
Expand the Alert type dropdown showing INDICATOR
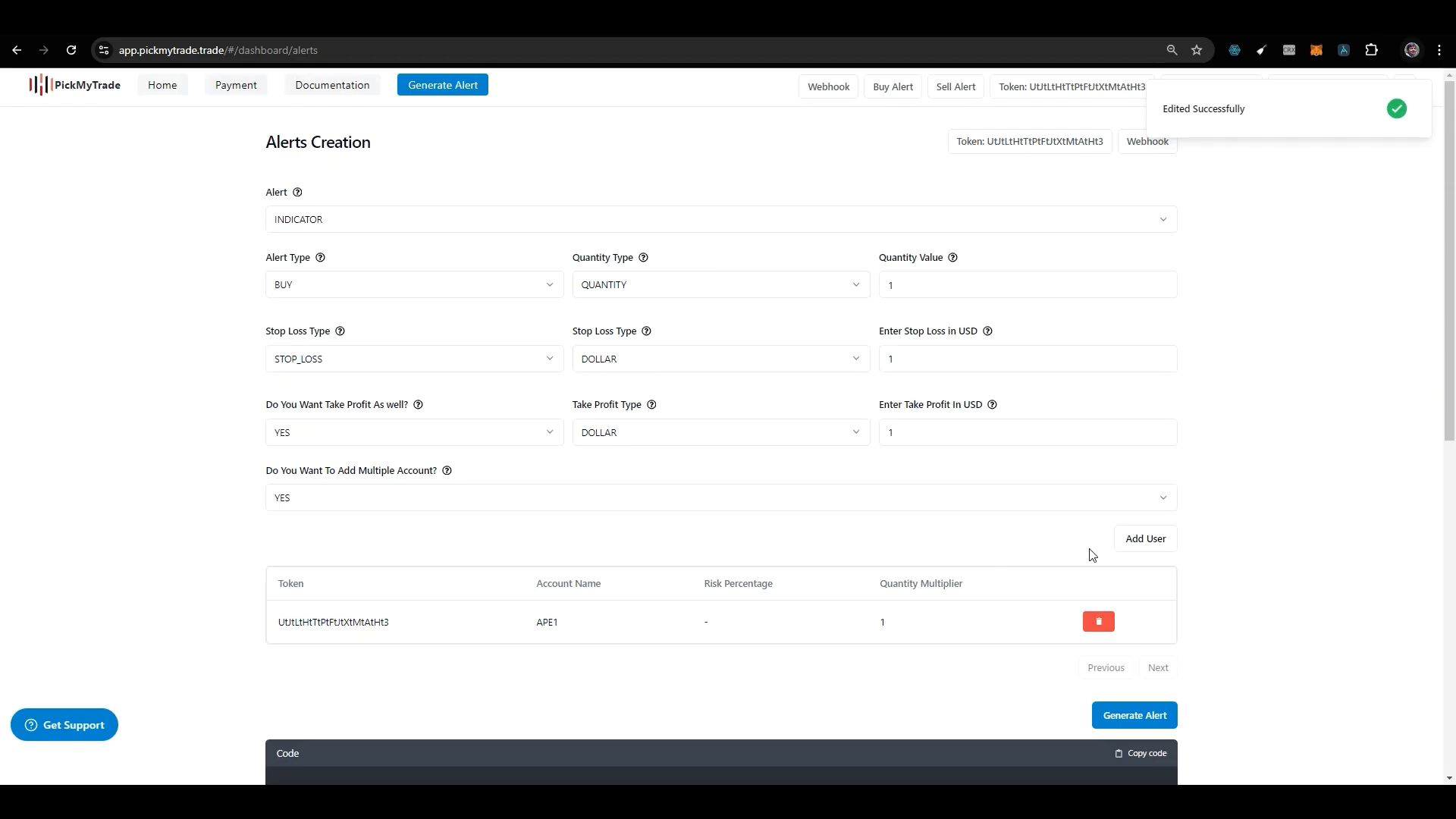[718, 218]
